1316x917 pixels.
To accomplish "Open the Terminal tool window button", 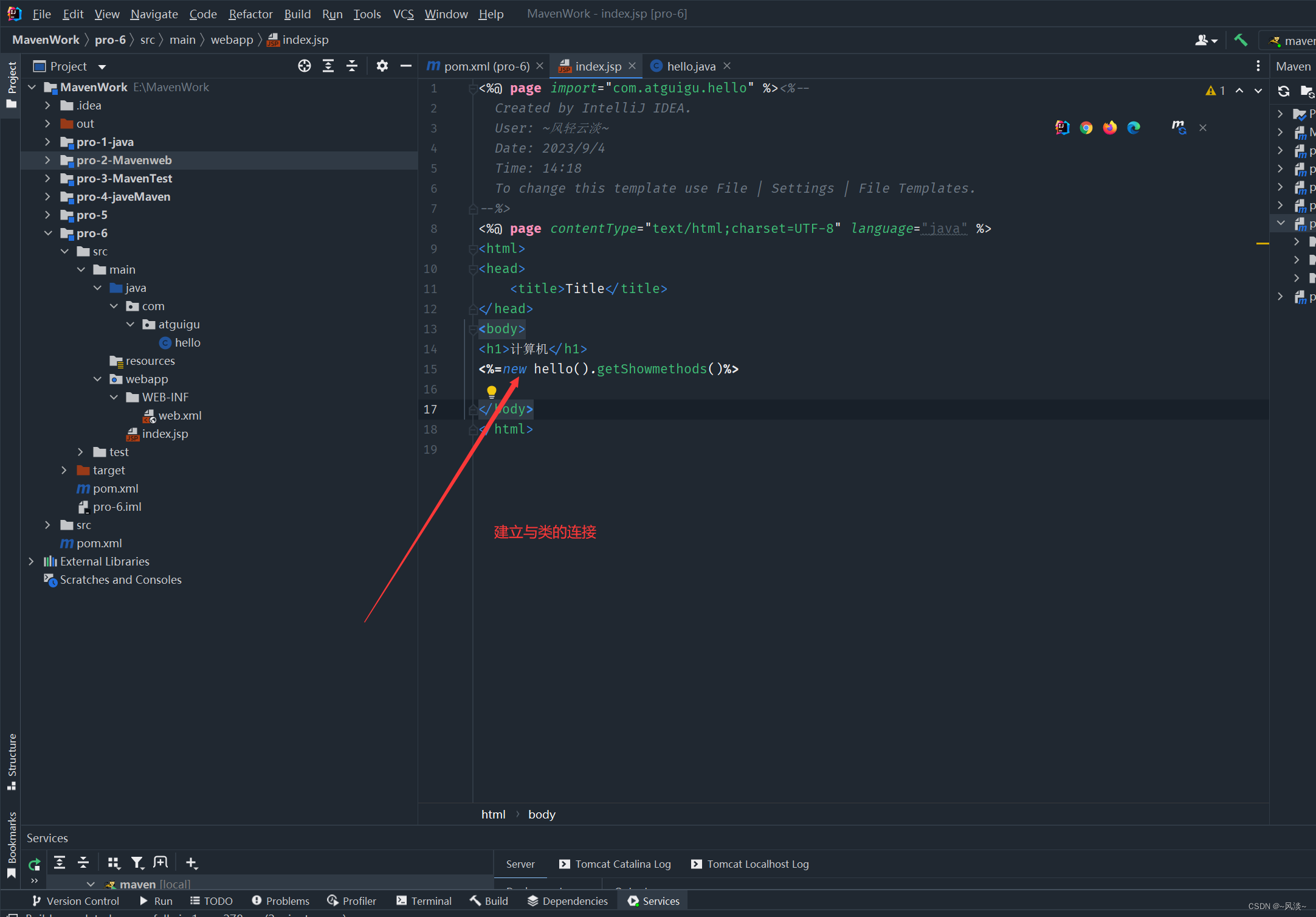I will pyautogui.click(x=424, y=901).
